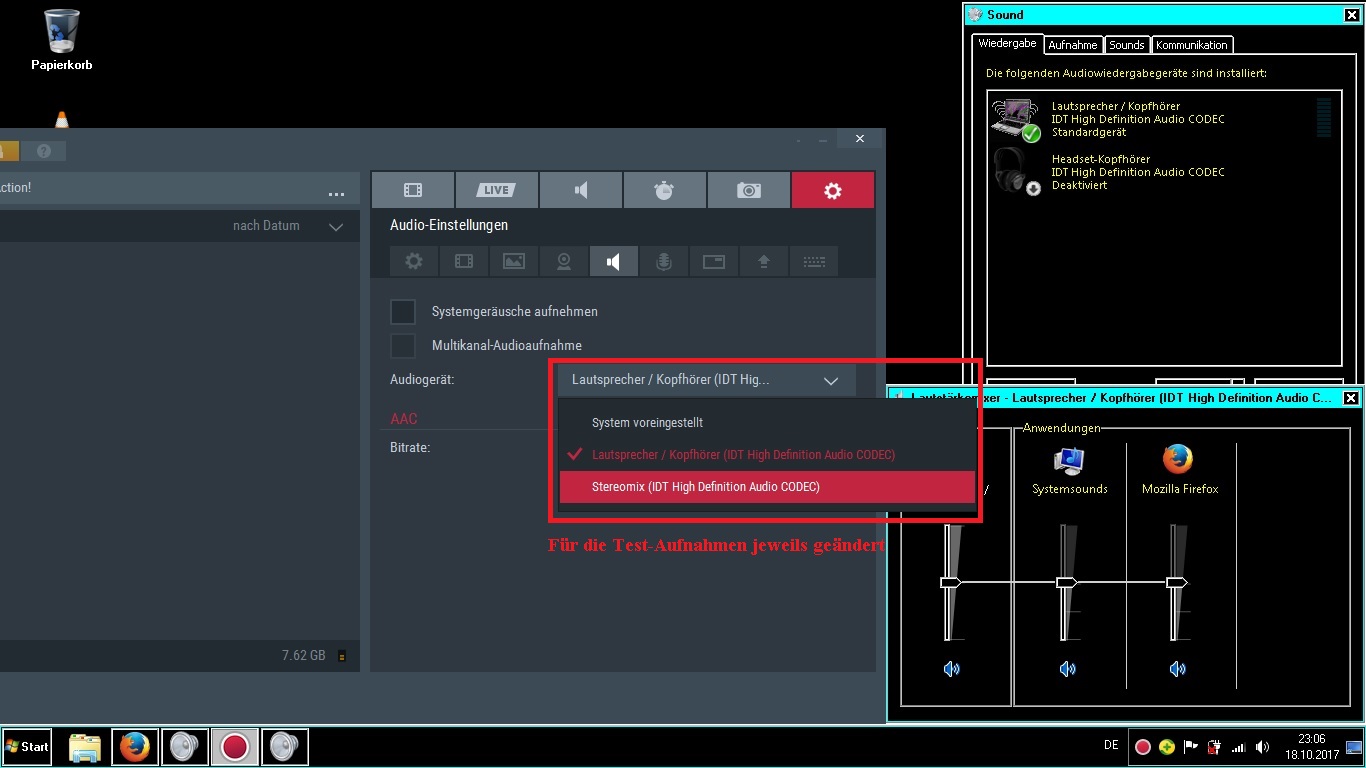Adjust Systemsounds volume slider handle
The image size is (1366, 768).
coord(1067,582)
